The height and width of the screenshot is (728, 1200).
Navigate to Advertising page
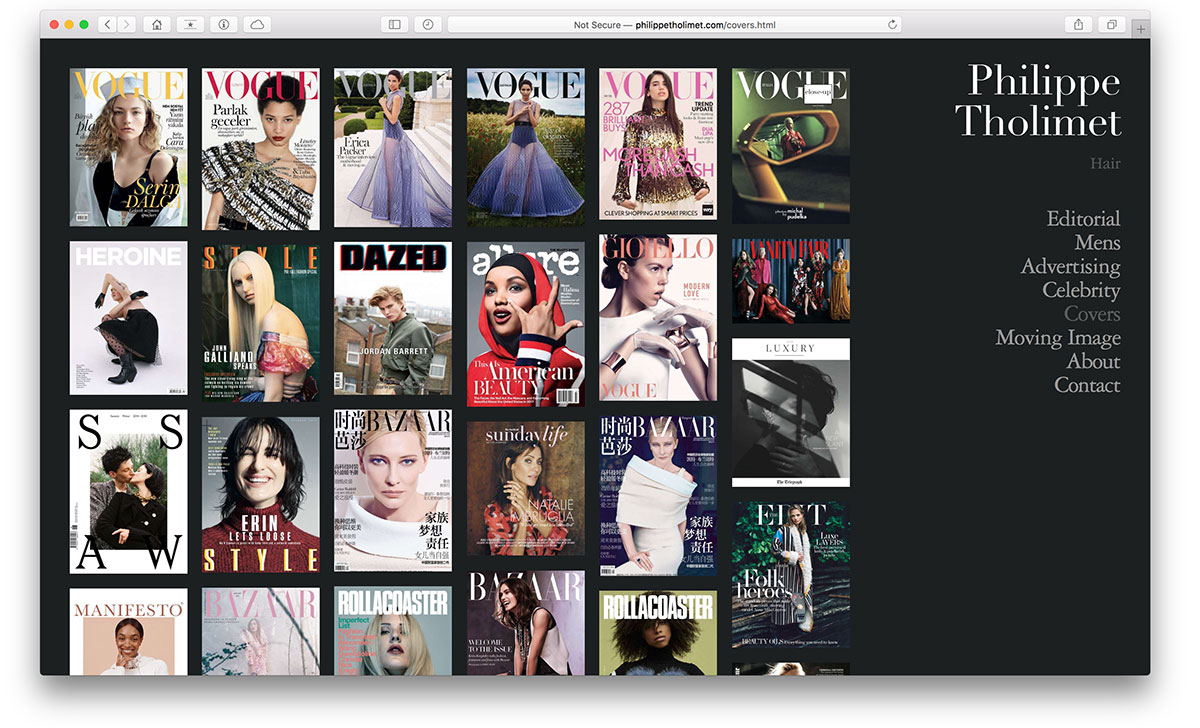(1070, 267)
